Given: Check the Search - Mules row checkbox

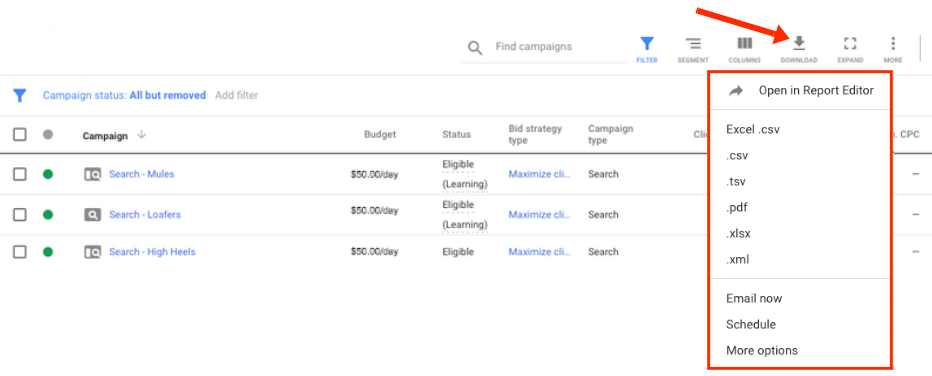Looking at the screenshot, I should [x=20, y=174].
